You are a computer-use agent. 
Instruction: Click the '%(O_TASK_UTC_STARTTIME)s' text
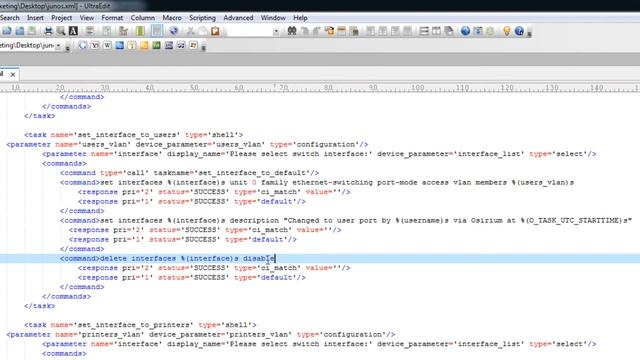coord(575,220)
